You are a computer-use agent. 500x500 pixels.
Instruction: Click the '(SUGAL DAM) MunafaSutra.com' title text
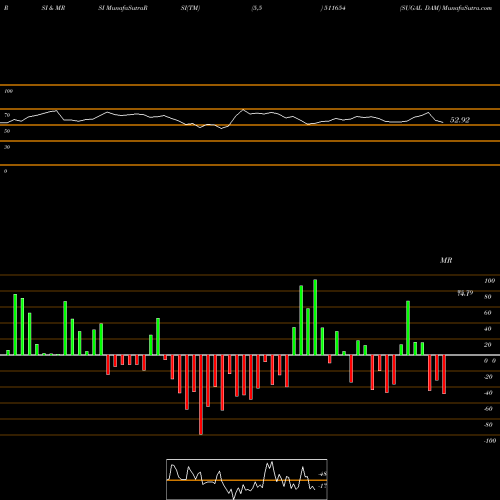[x=446, y=8]
